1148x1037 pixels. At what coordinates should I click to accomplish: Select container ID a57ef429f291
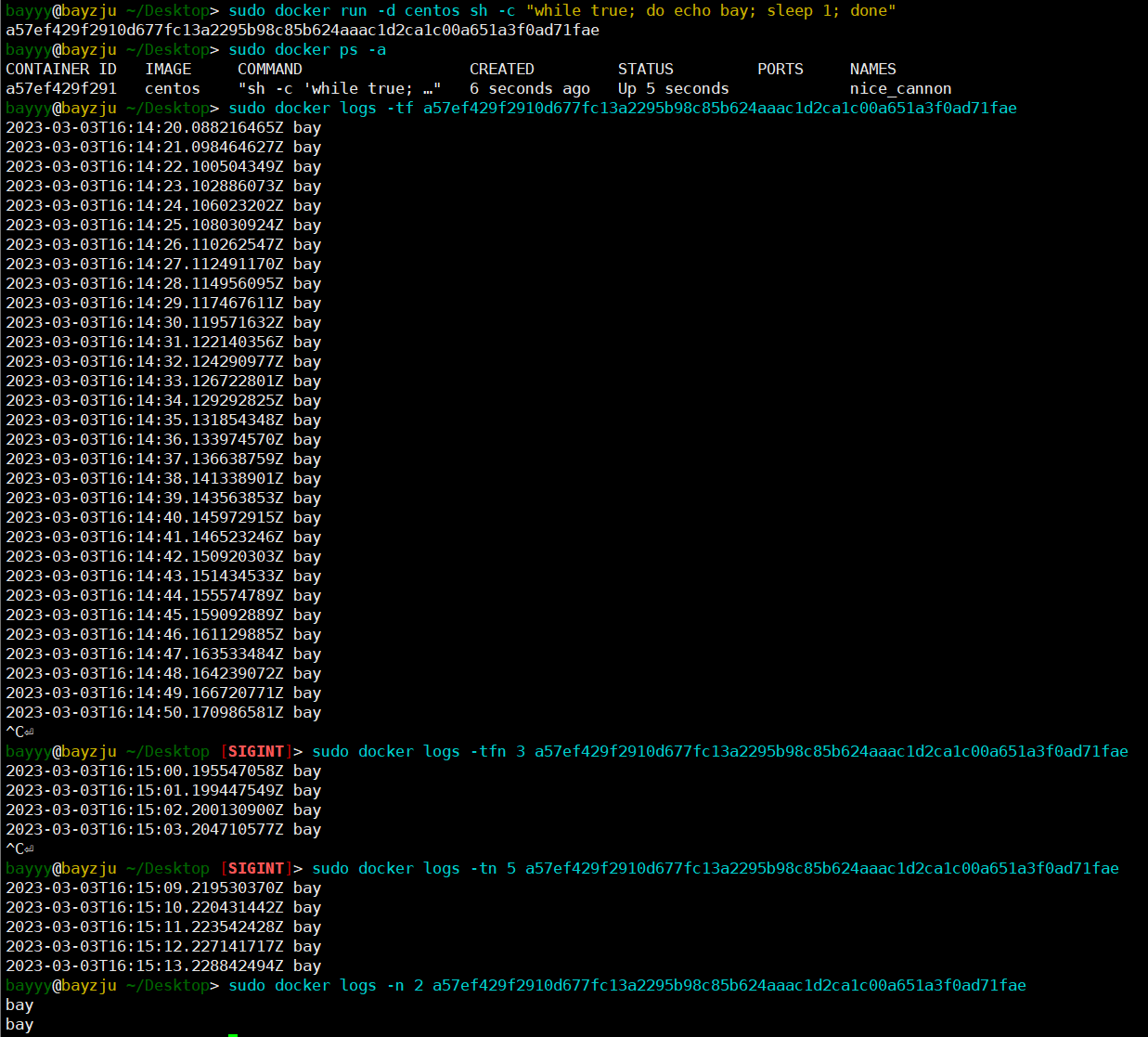click(61, 89)
